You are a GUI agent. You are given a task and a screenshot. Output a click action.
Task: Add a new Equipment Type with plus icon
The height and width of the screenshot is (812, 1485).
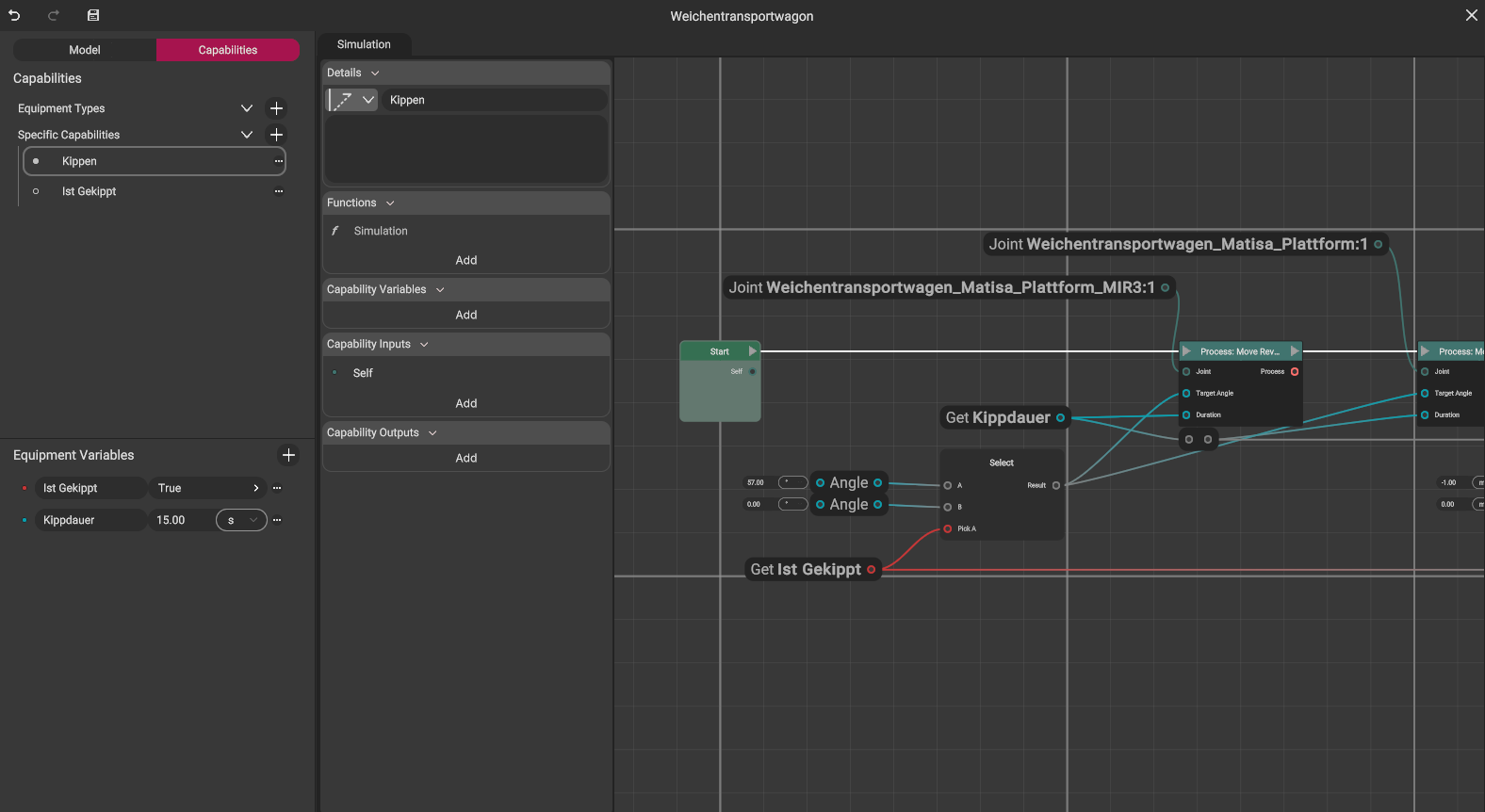[276, 108]
